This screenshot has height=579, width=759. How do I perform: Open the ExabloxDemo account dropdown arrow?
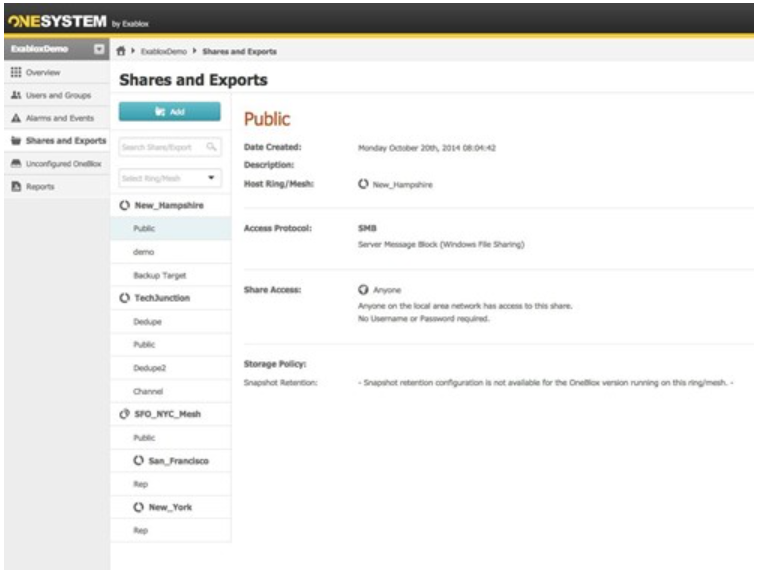(x=99, y=49)
